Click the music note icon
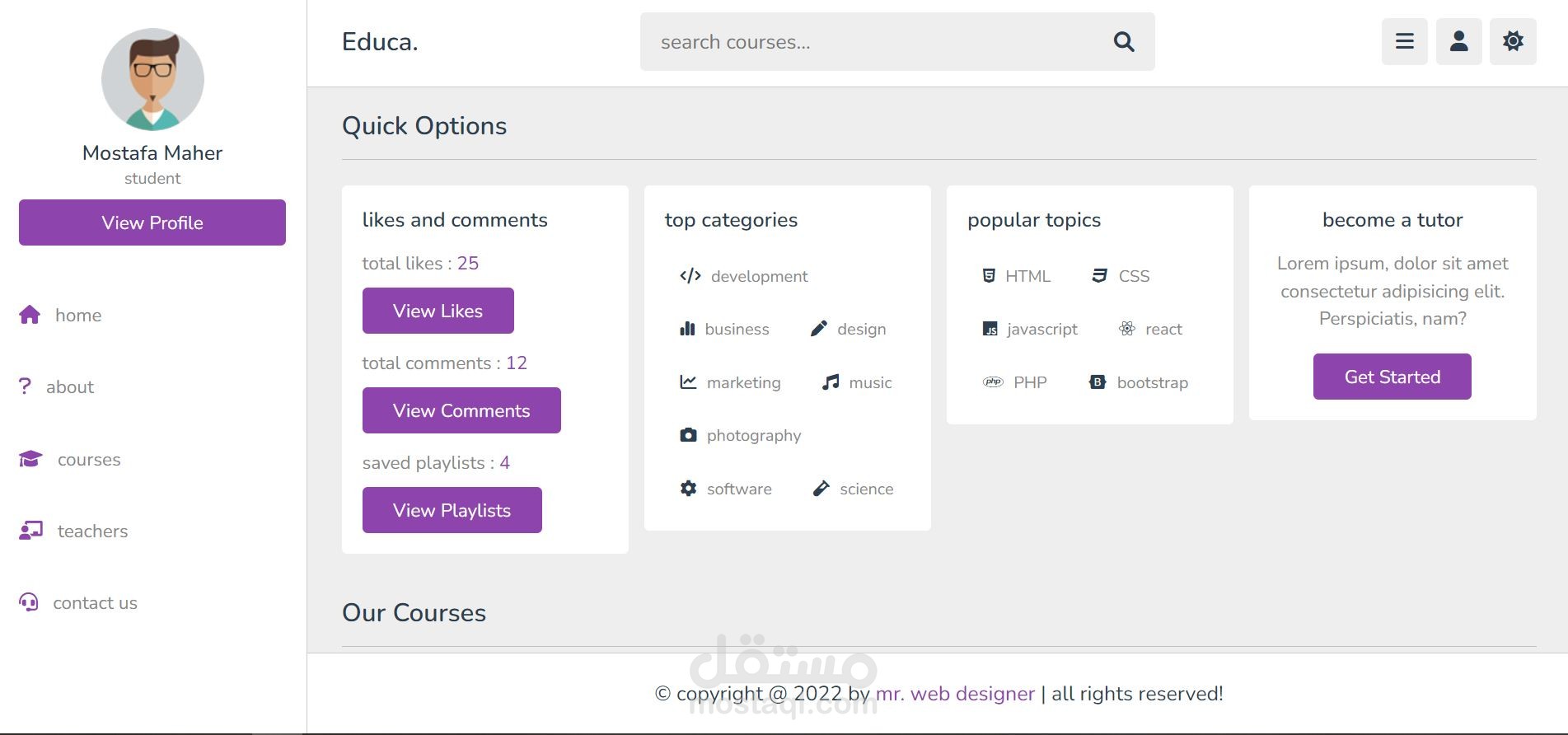 click(831, 382)
